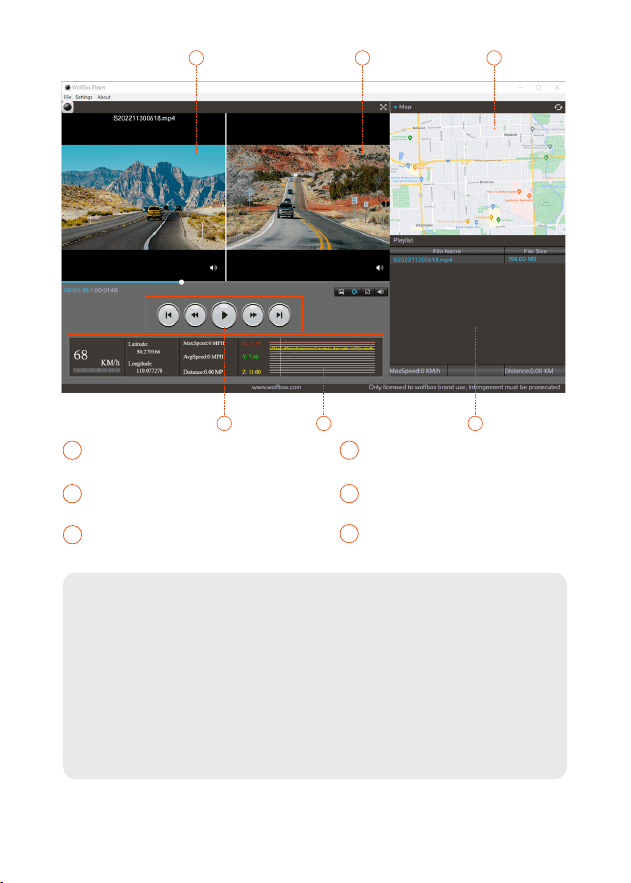Click the volume speaker icon in the small toolbar
631x883 pixels.
(381, 292)
